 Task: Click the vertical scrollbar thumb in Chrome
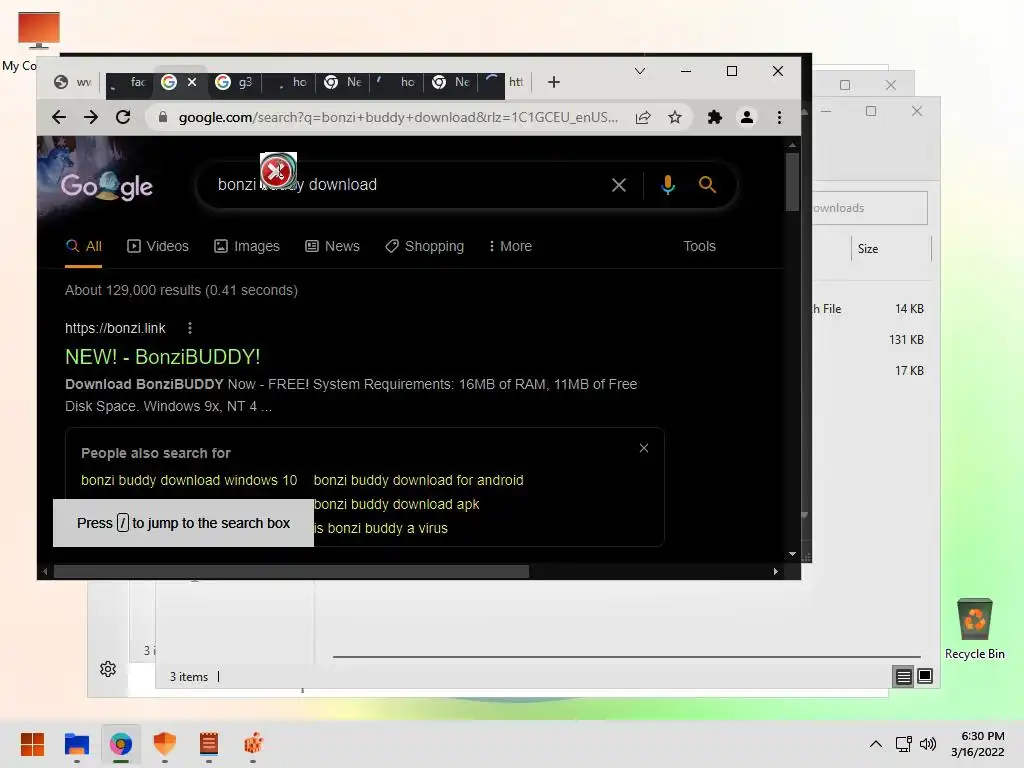point(792,182)
